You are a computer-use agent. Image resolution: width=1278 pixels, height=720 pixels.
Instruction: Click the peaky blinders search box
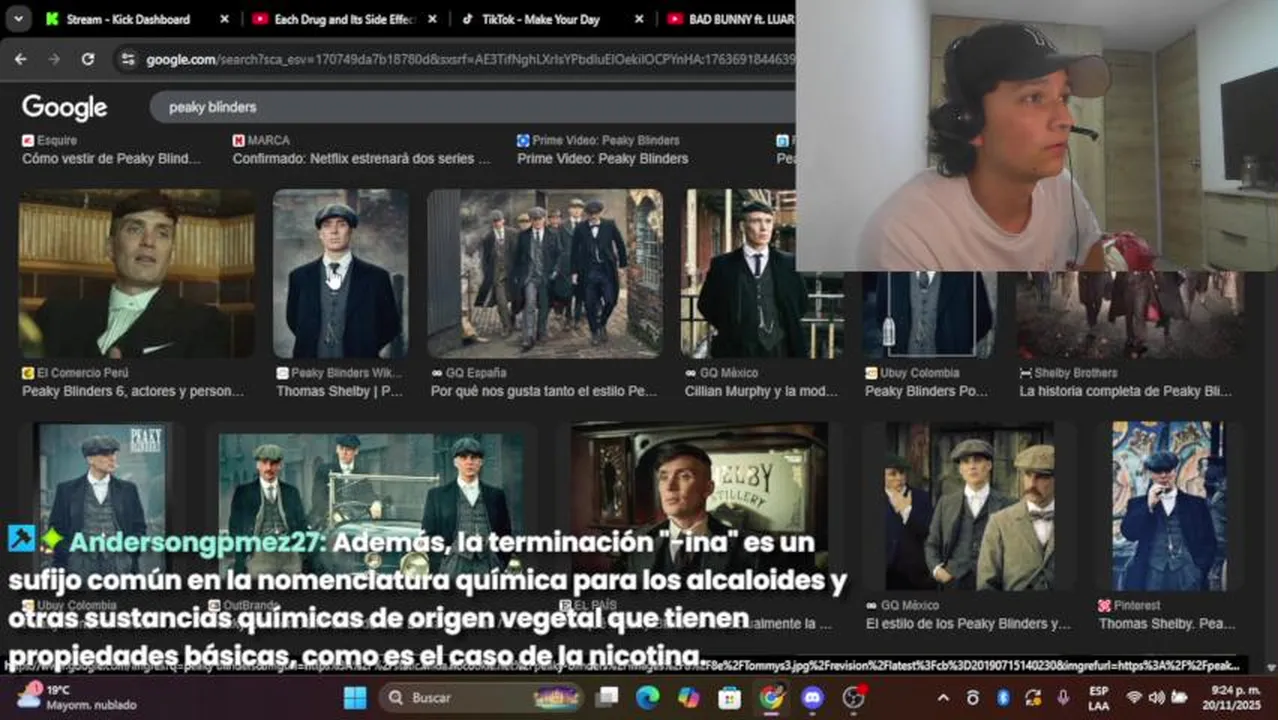(x=472, y=107)
